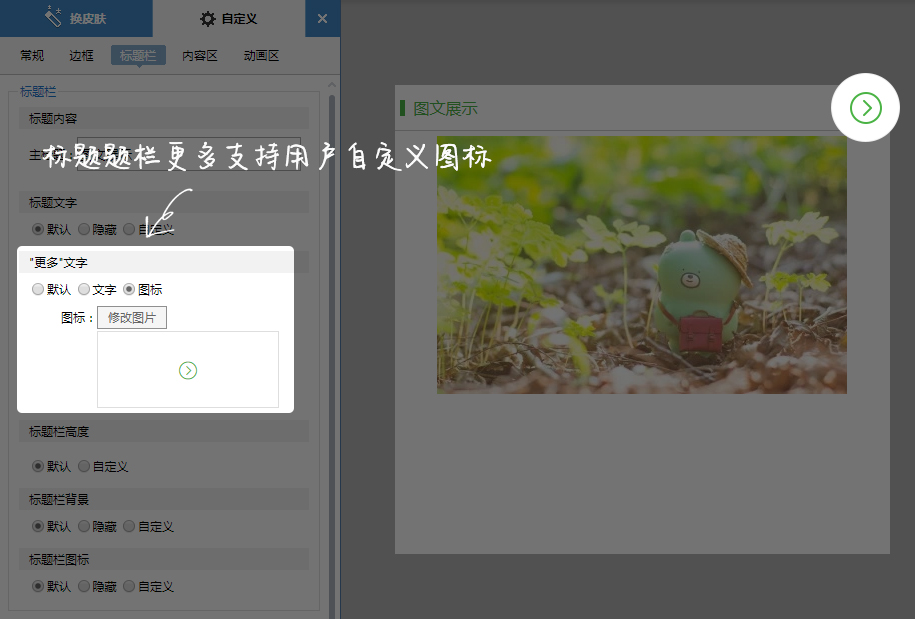
Task: Click the 图文展示 module title
Action: click(445, 109)
